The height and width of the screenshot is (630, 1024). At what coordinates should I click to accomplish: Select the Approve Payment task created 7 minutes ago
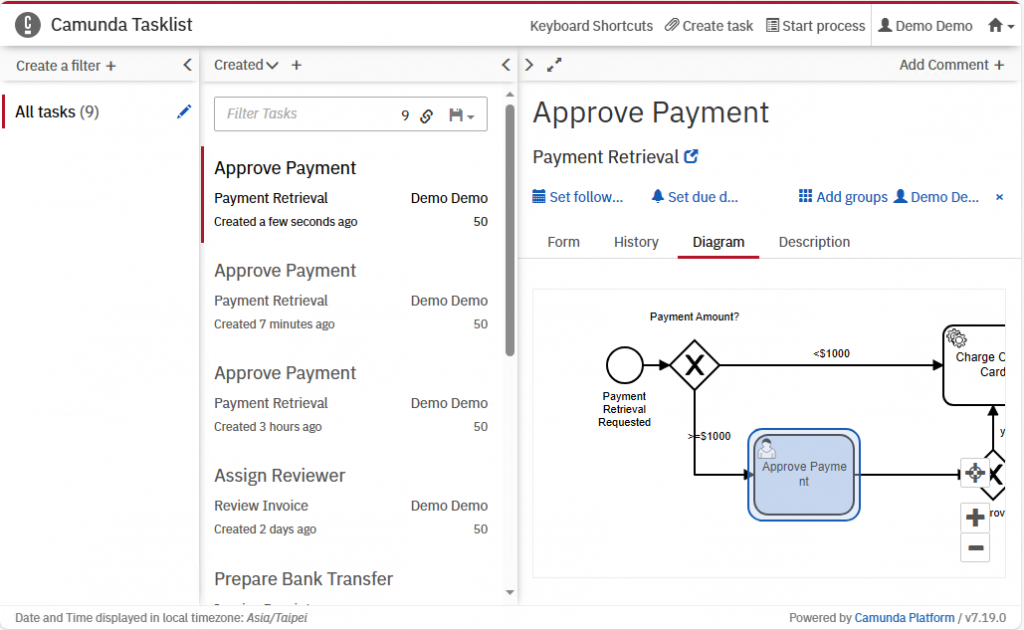click(x=351, y=297)
